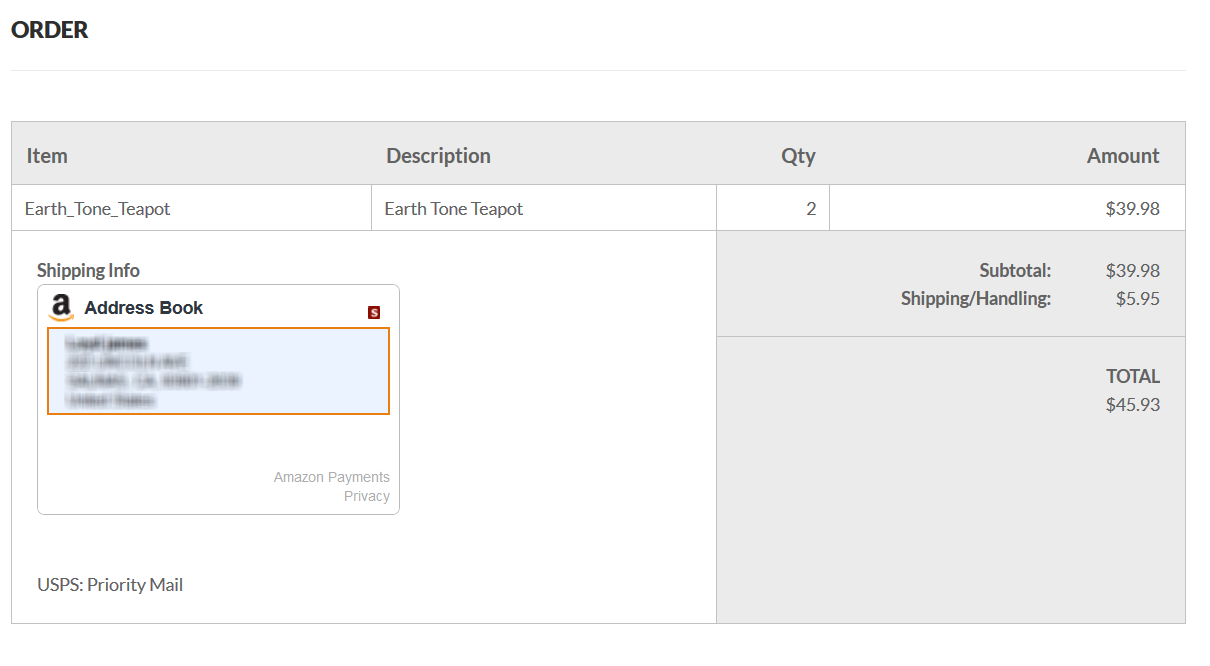This screenshot has height=666, width=1210.
Task: Click the Subtotal value $39.98
Action: (1133, 270)
